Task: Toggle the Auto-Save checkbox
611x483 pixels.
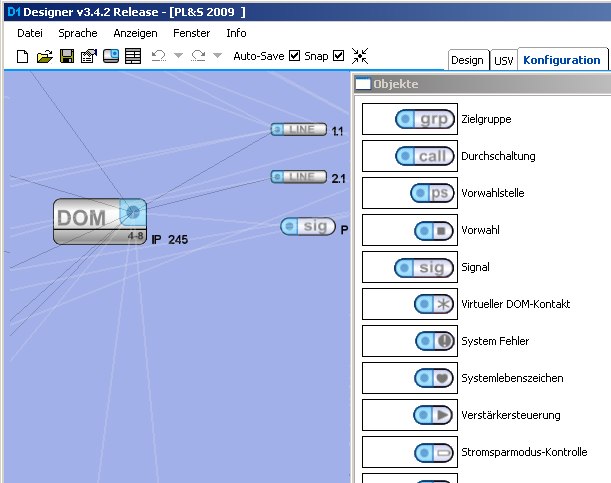Action: 295,56
